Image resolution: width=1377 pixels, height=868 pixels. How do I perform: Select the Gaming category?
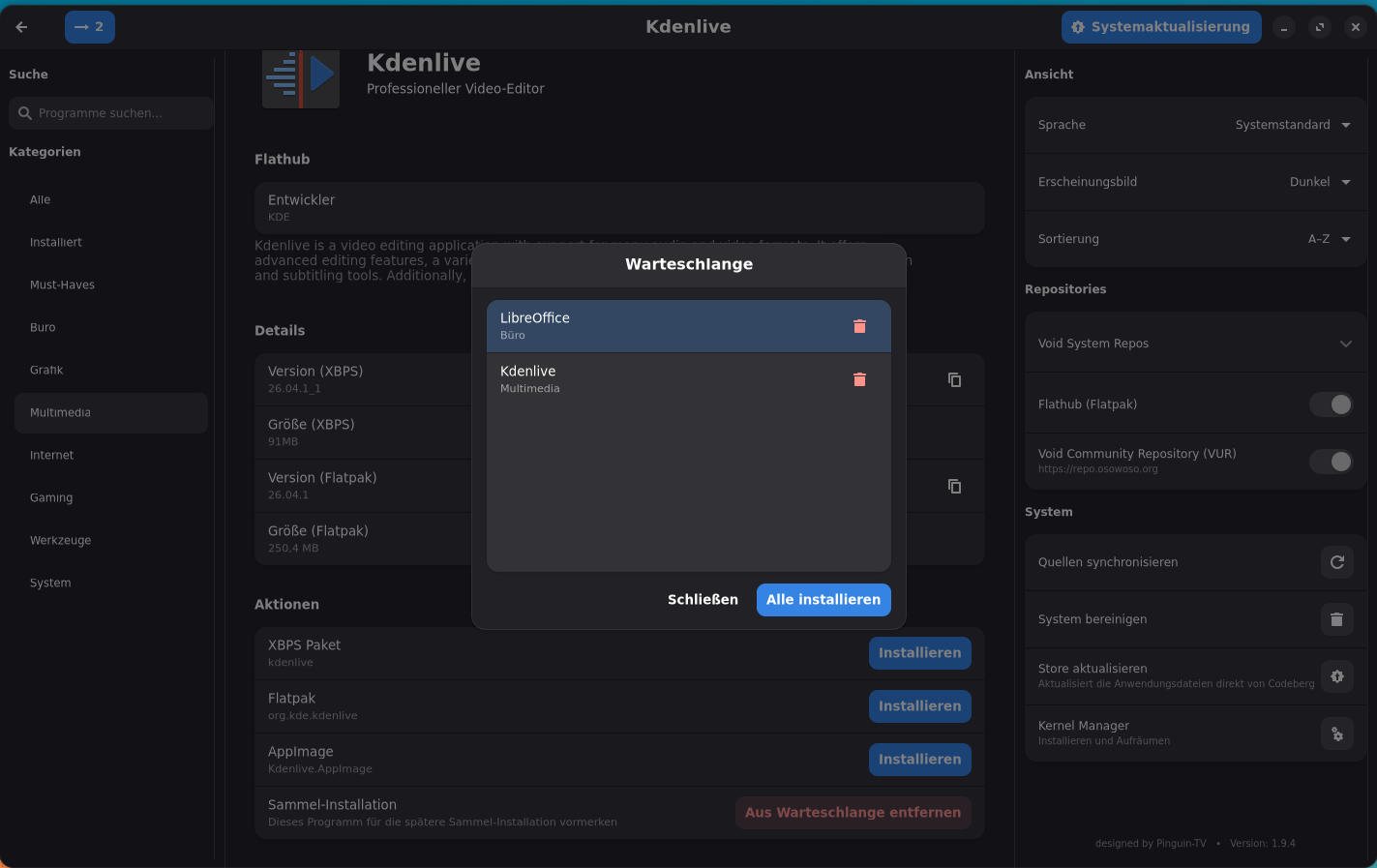point(111,498)
